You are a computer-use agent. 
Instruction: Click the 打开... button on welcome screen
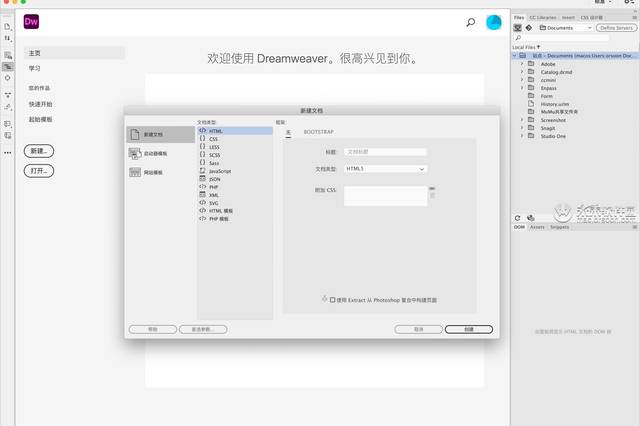tap(39, 171)
